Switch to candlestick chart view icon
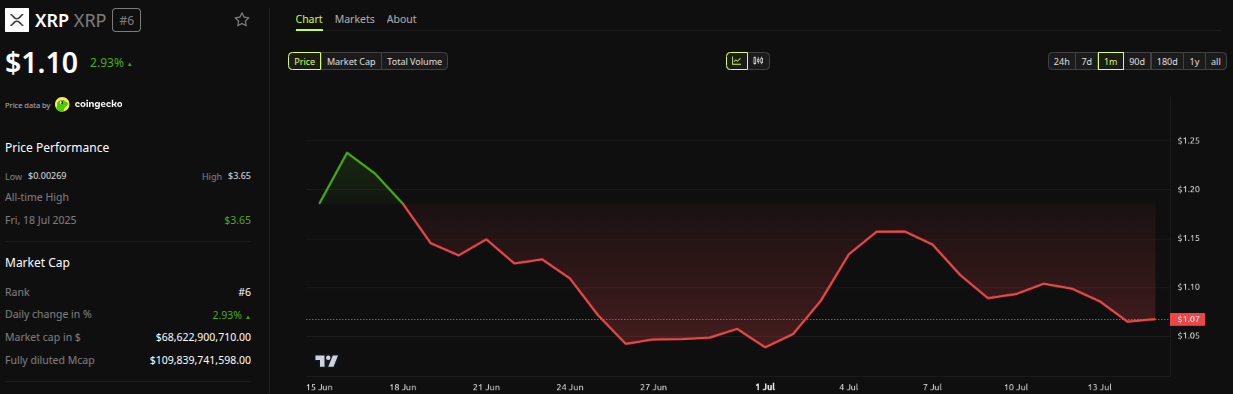 [x=759, y=61]
